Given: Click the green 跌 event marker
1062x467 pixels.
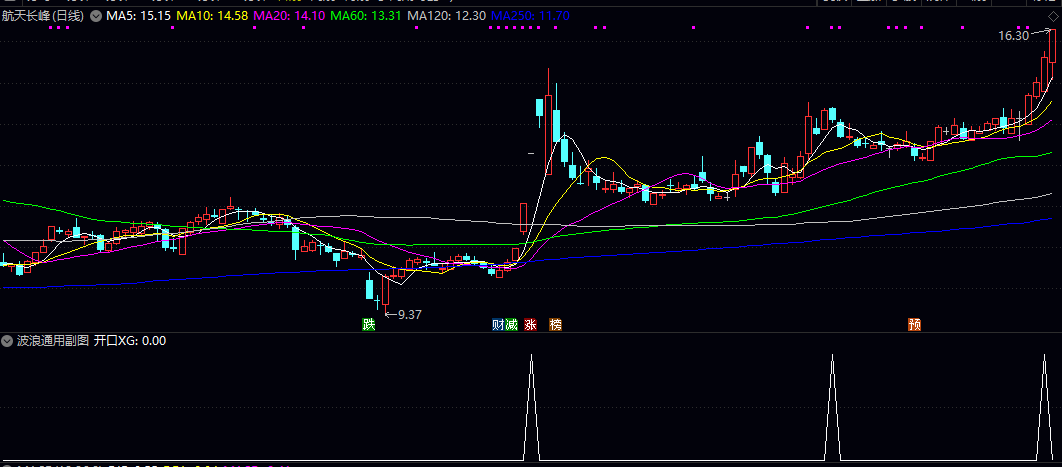Looking at the screenshot, I should (x=368, y=324).
